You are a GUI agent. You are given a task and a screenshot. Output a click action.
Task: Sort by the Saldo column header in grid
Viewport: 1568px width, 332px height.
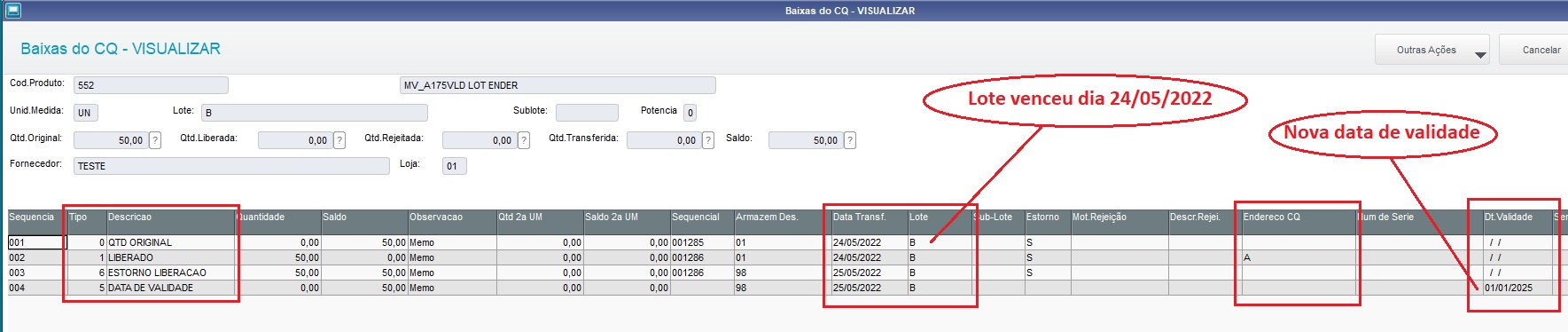pyautogui.click(x=363, y=222)
